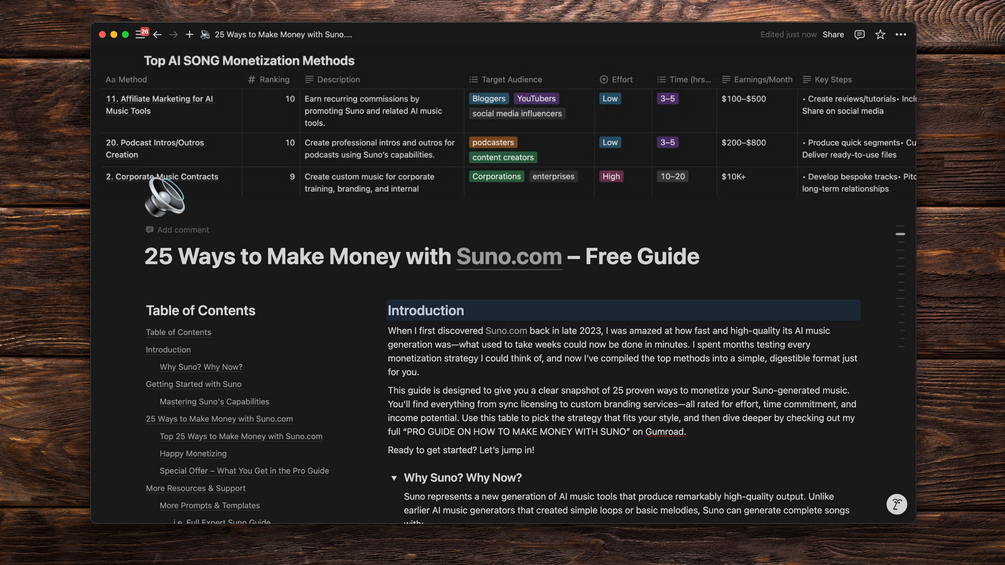The height and width of the screenshot is (565, 1005).
Task: Click the speaker page icon in title bar
Action: click(205, 35)
